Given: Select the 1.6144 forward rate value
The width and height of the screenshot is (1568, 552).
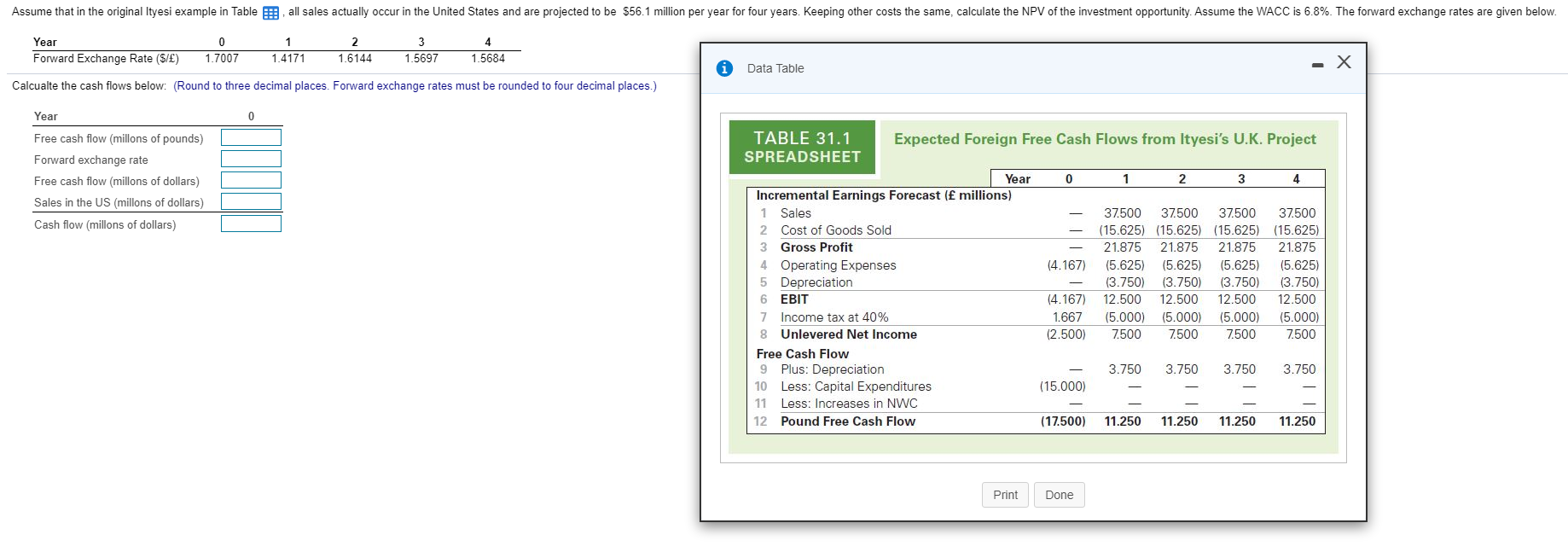Looking at the screenshot, I should (355, 59).
